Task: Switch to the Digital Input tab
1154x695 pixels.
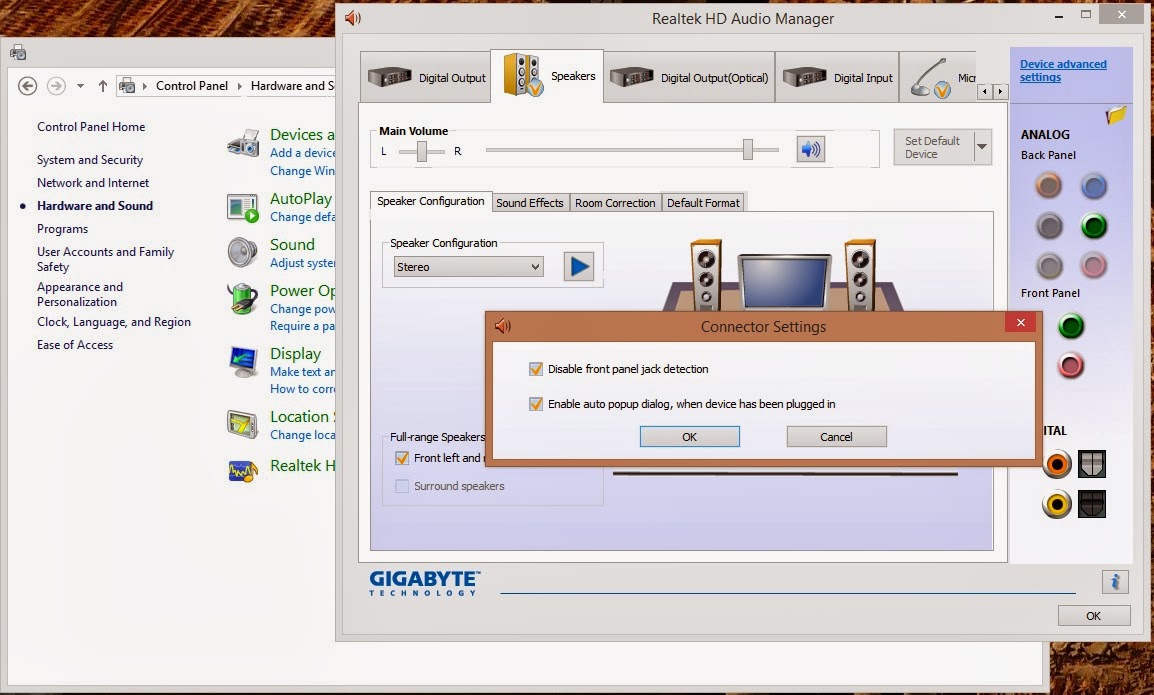Action: click(837, 77)
